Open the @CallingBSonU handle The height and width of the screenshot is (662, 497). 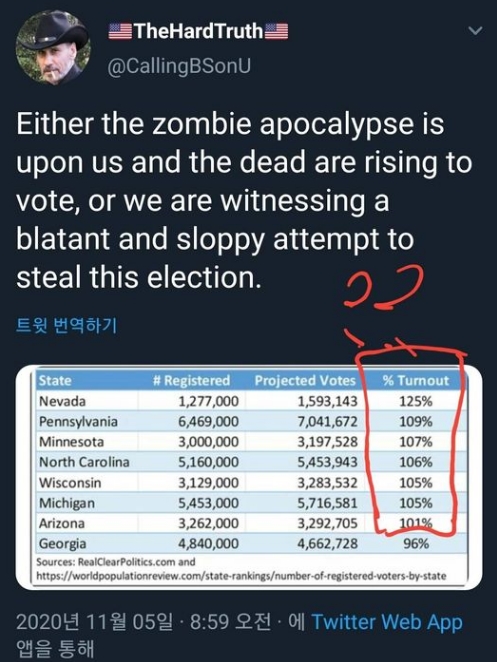tap(179, 66)
